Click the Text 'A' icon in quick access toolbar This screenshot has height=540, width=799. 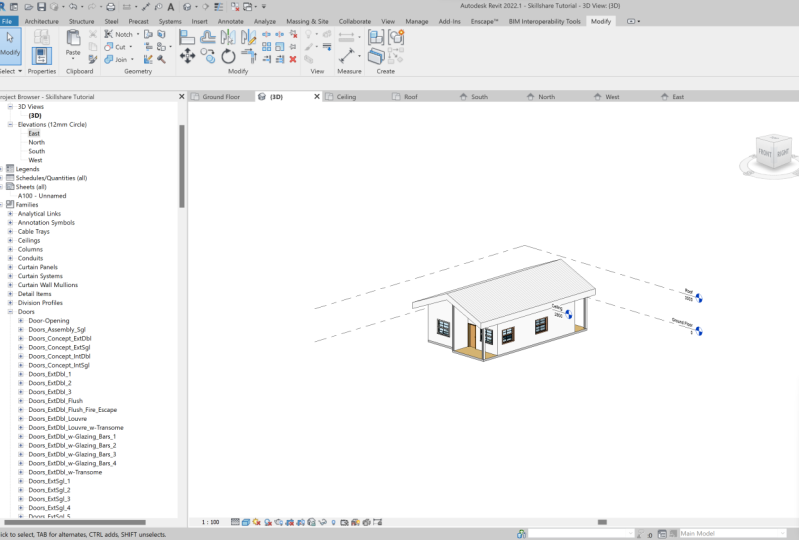[171, 7]
